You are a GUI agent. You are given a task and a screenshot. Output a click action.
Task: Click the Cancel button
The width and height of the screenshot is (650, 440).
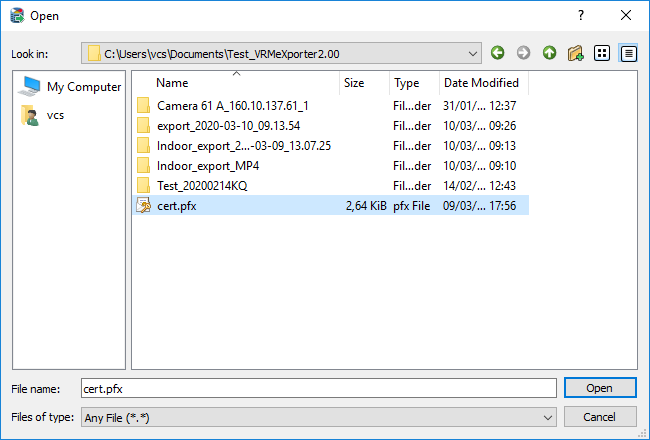tap(600, 417)
